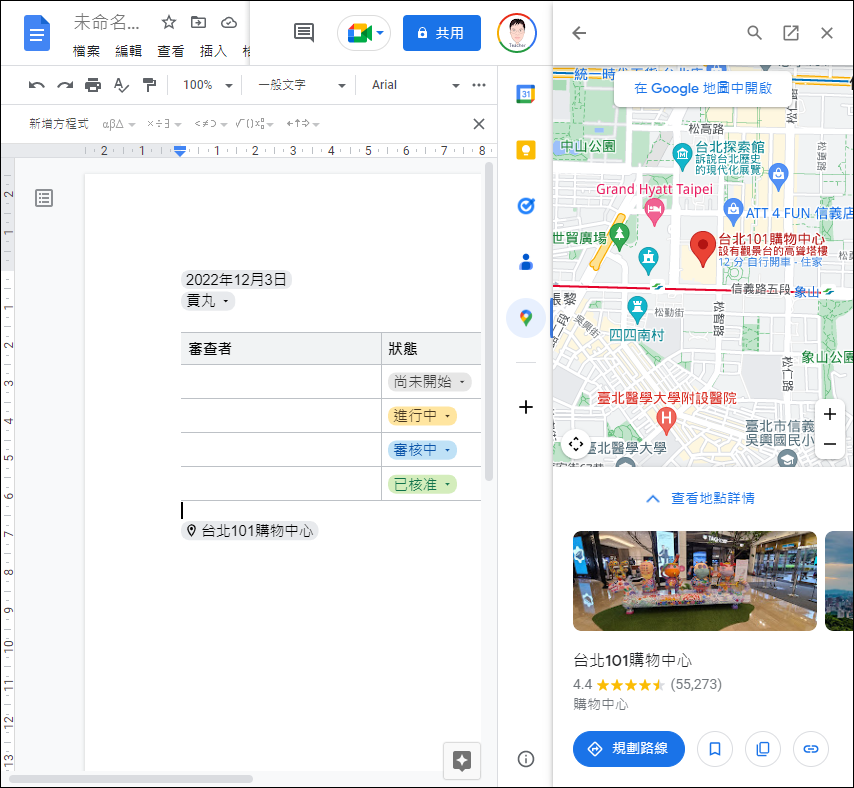Show more toolbar options ellipsis
The image size is (854, 788).
pyautogui.click(x=479, y=85)
